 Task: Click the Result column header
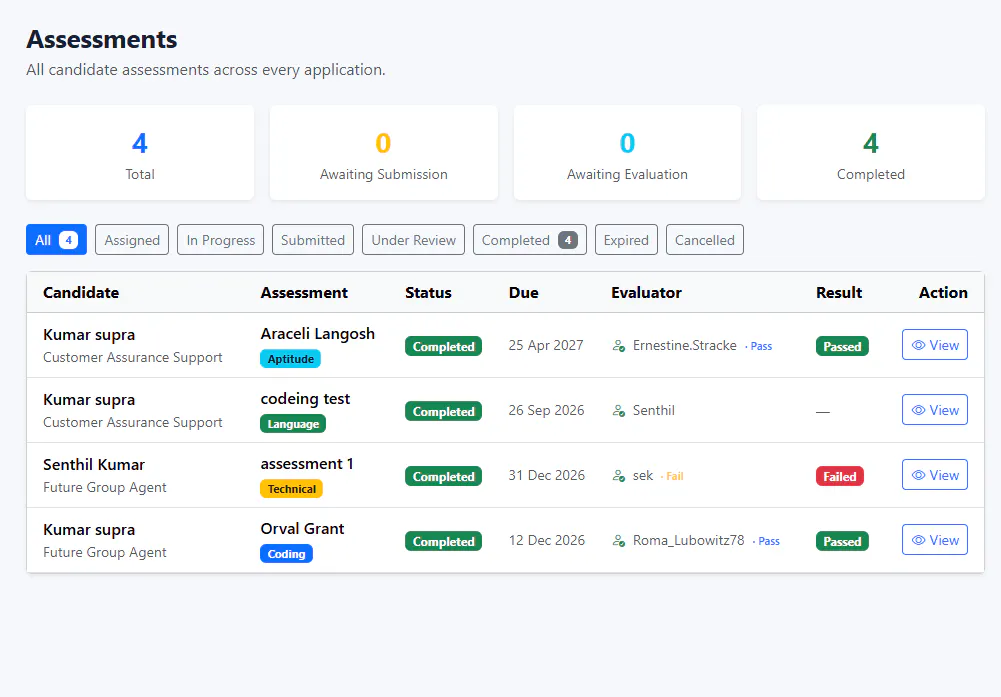tap(839, 293)
